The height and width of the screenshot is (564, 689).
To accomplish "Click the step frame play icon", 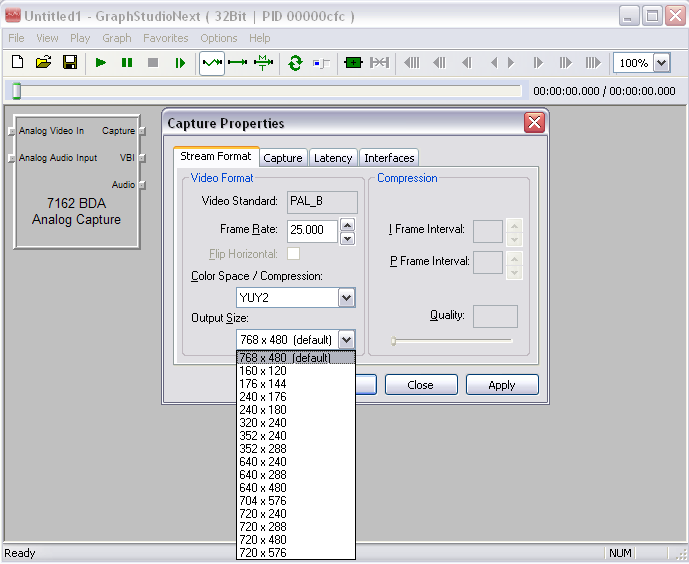I will [x=180, y=63].
